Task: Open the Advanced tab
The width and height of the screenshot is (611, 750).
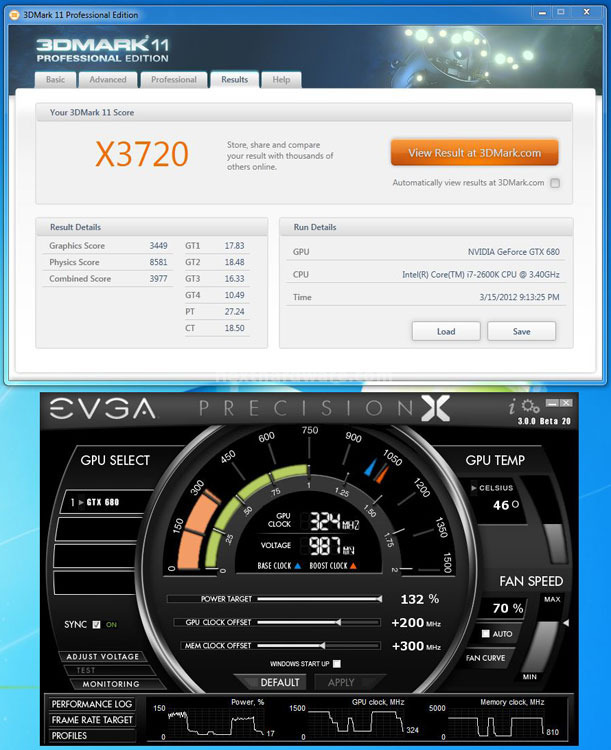Action: pos(108,79)
